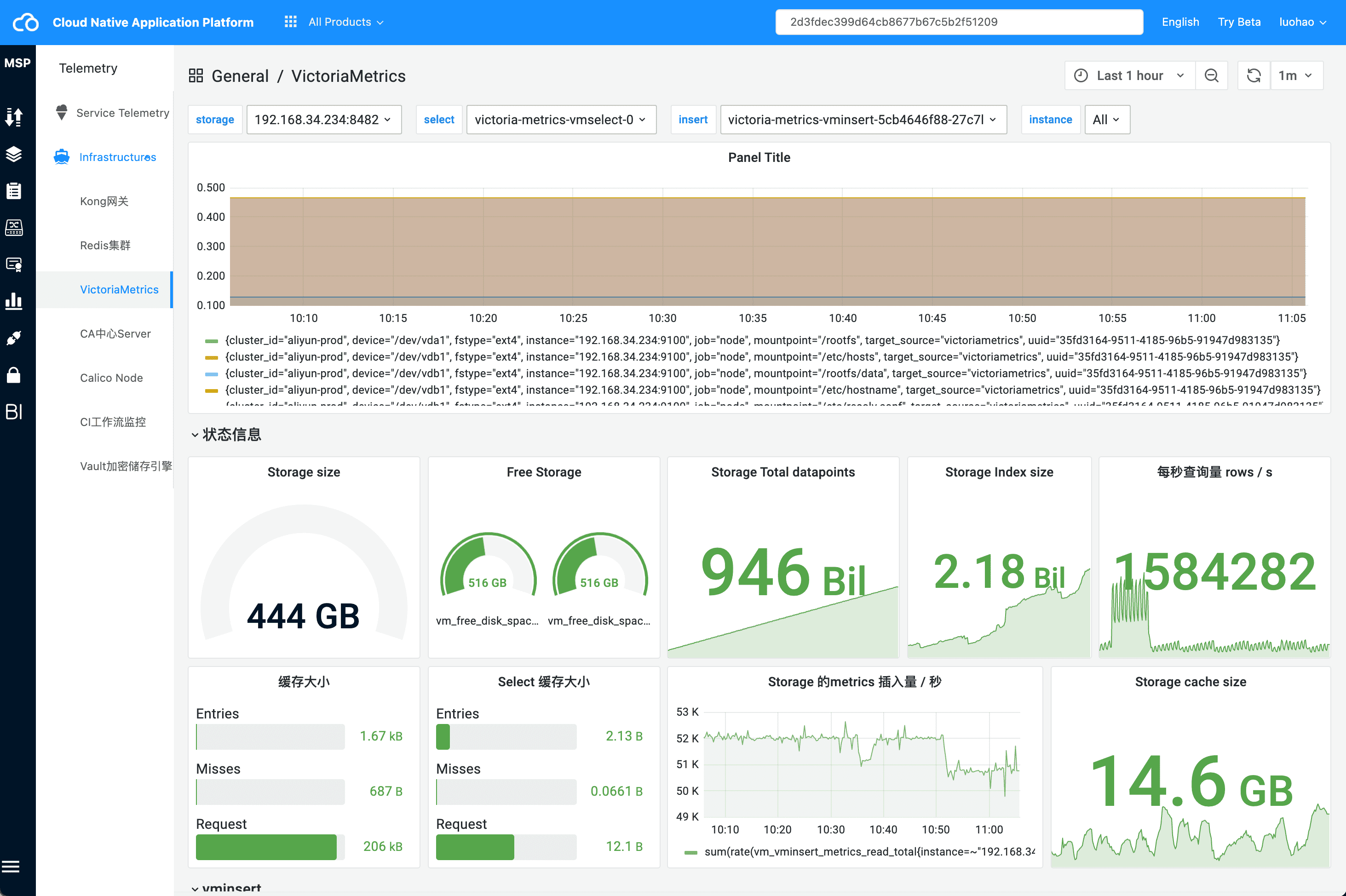Open Redis集群 dashboard

coord(105,245)
